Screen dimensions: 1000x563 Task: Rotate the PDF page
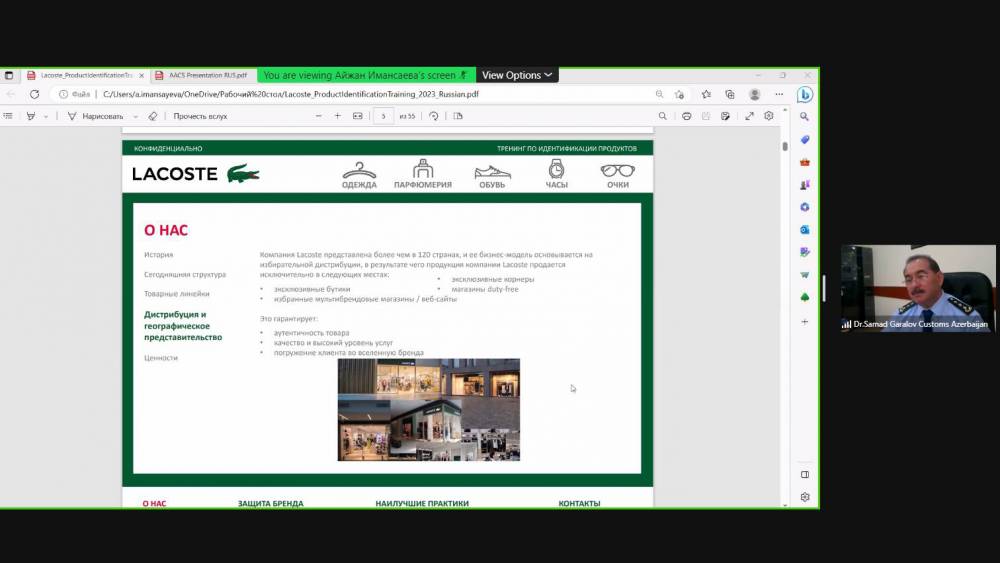pos(434,116)
